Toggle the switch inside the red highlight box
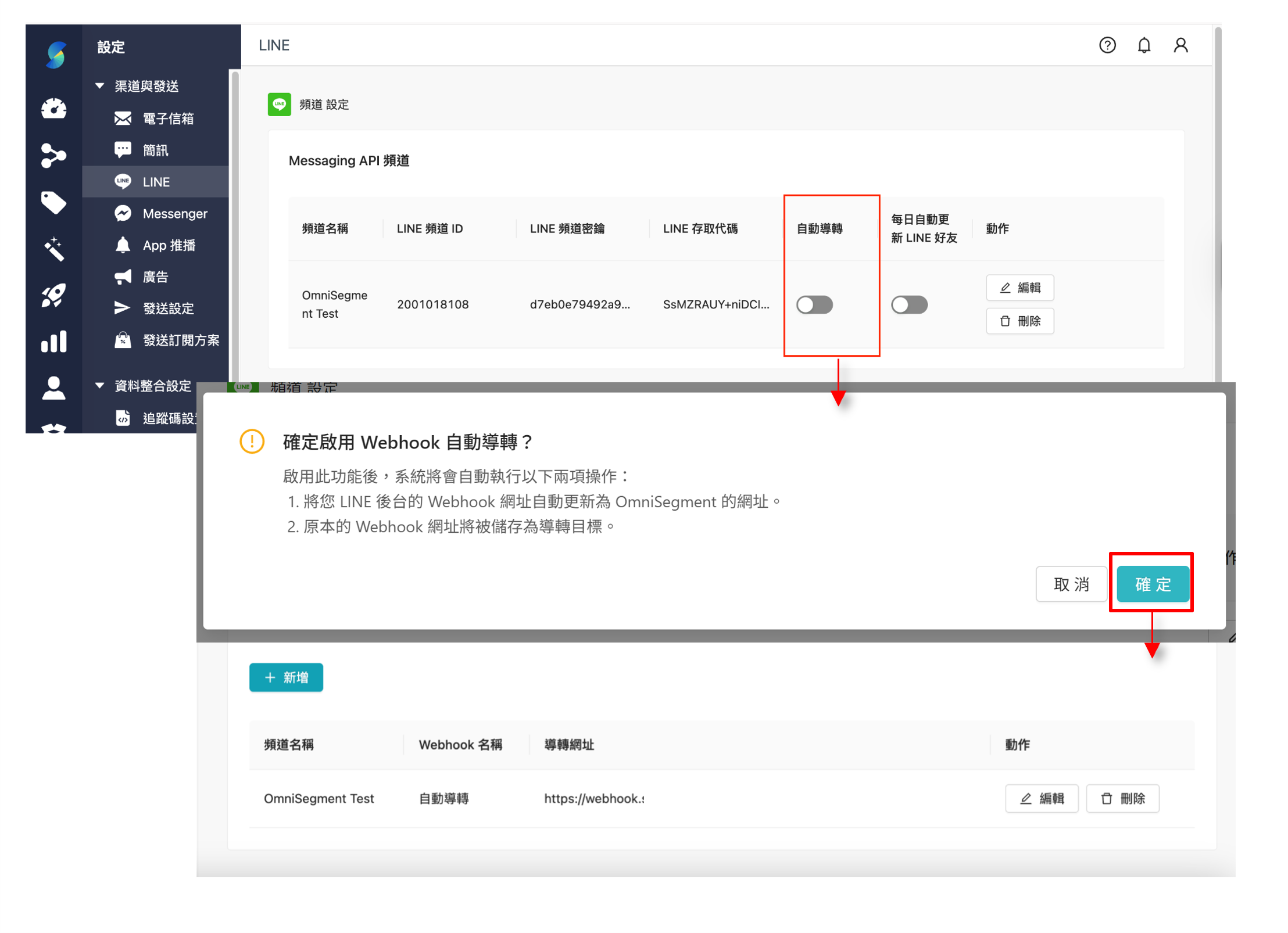 coord(815,304)
